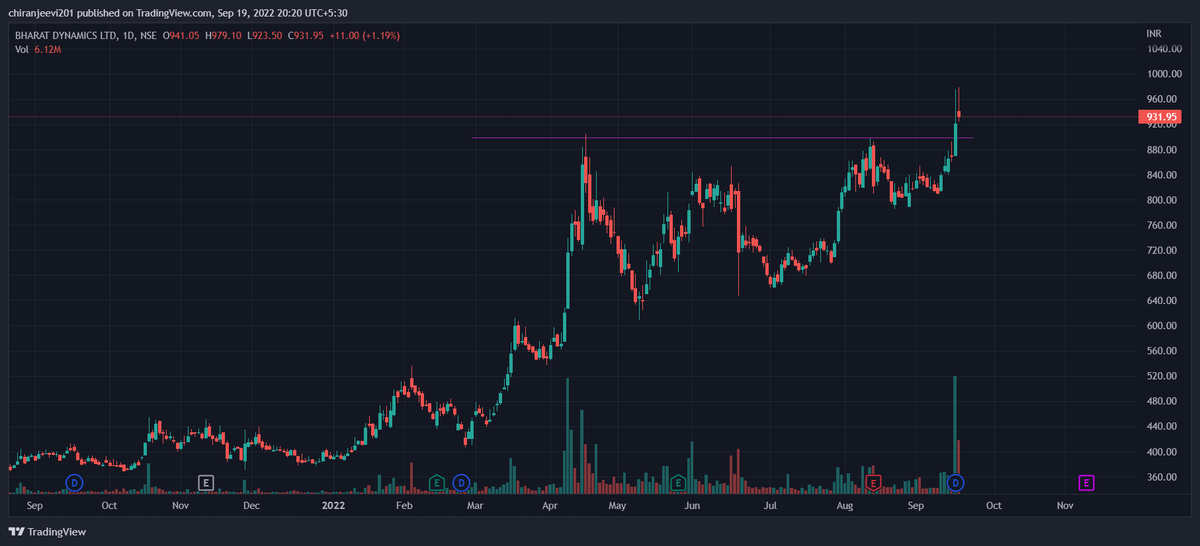Select the blue dividend D marker near late February
The width and height of the screenshot is (1200, 546).
(x=461, y=483)
